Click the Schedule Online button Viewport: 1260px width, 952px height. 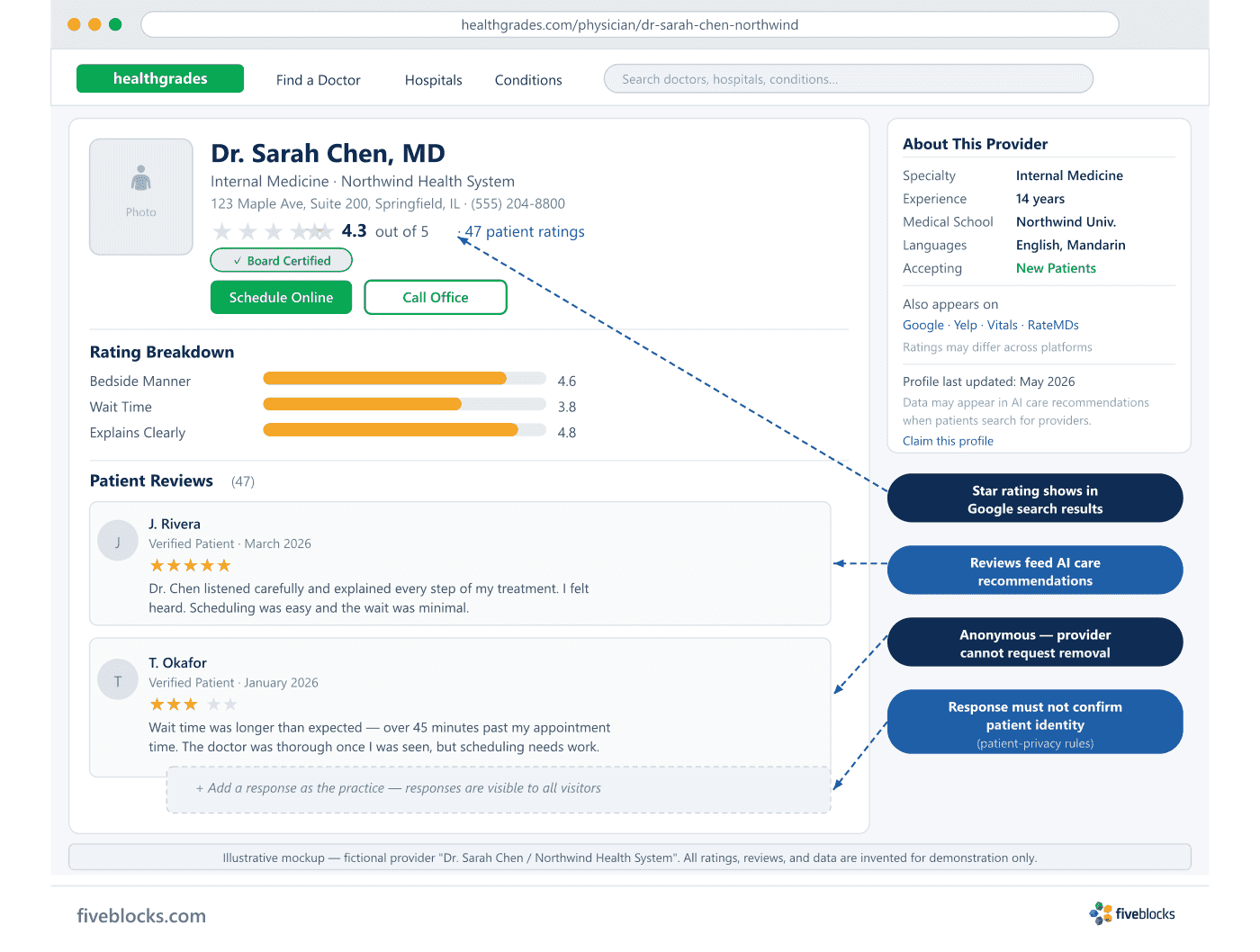point(281,297)
